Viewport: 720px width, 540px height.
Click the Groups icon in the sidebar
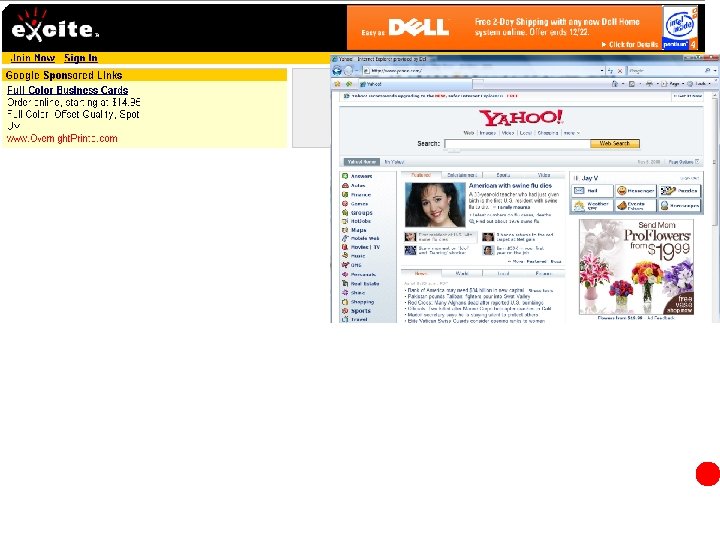click(345, 213)
